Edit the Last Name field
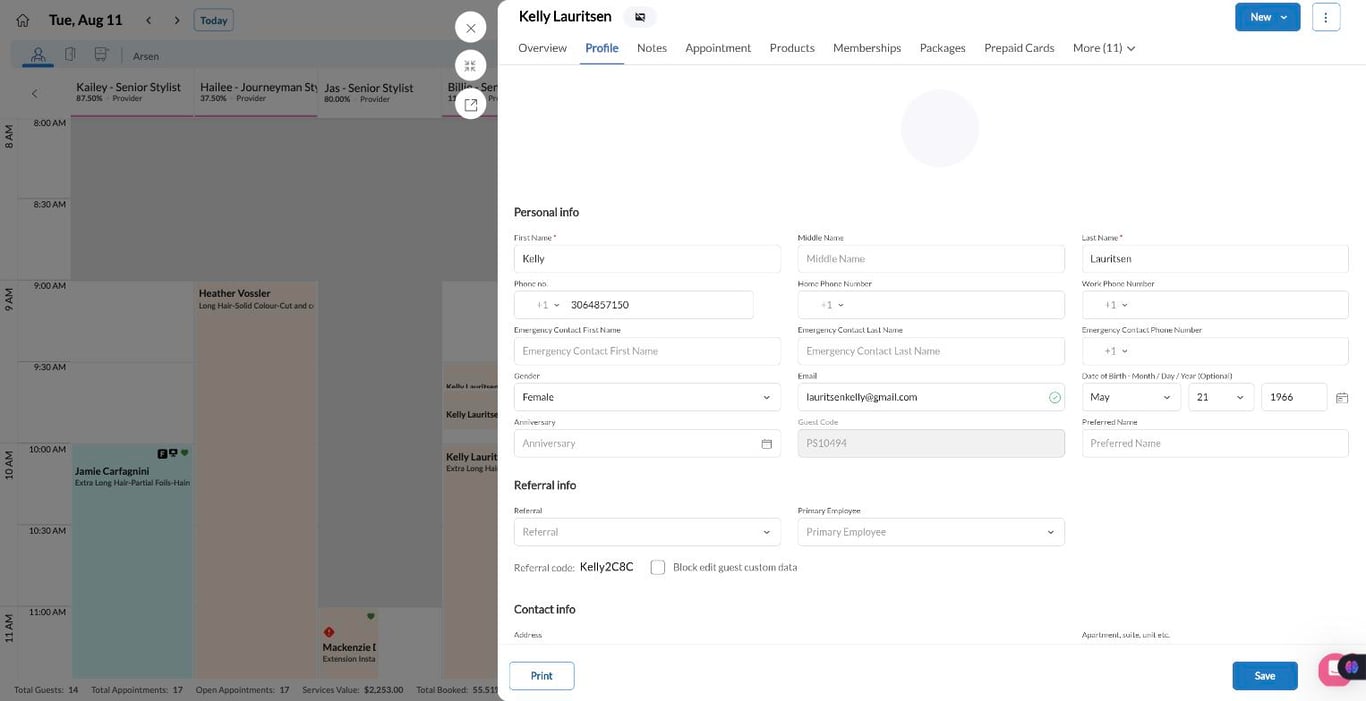Viewport: 1366px width, 701px height. tap(1215, 259)
